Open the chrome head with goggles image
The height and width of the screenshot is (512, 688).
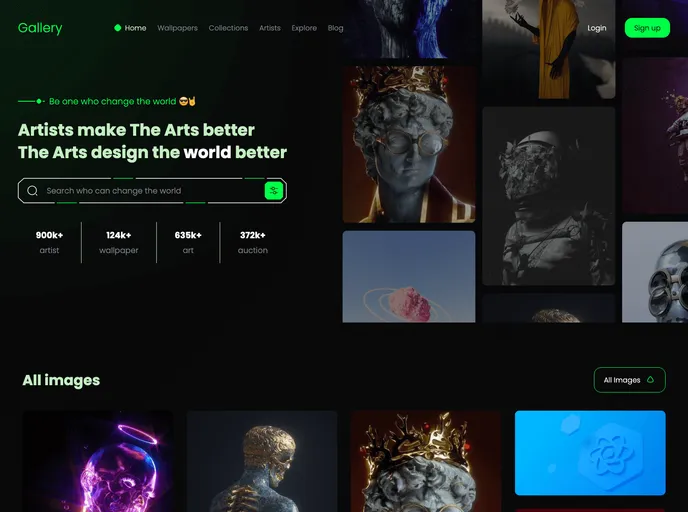(655, 272)
